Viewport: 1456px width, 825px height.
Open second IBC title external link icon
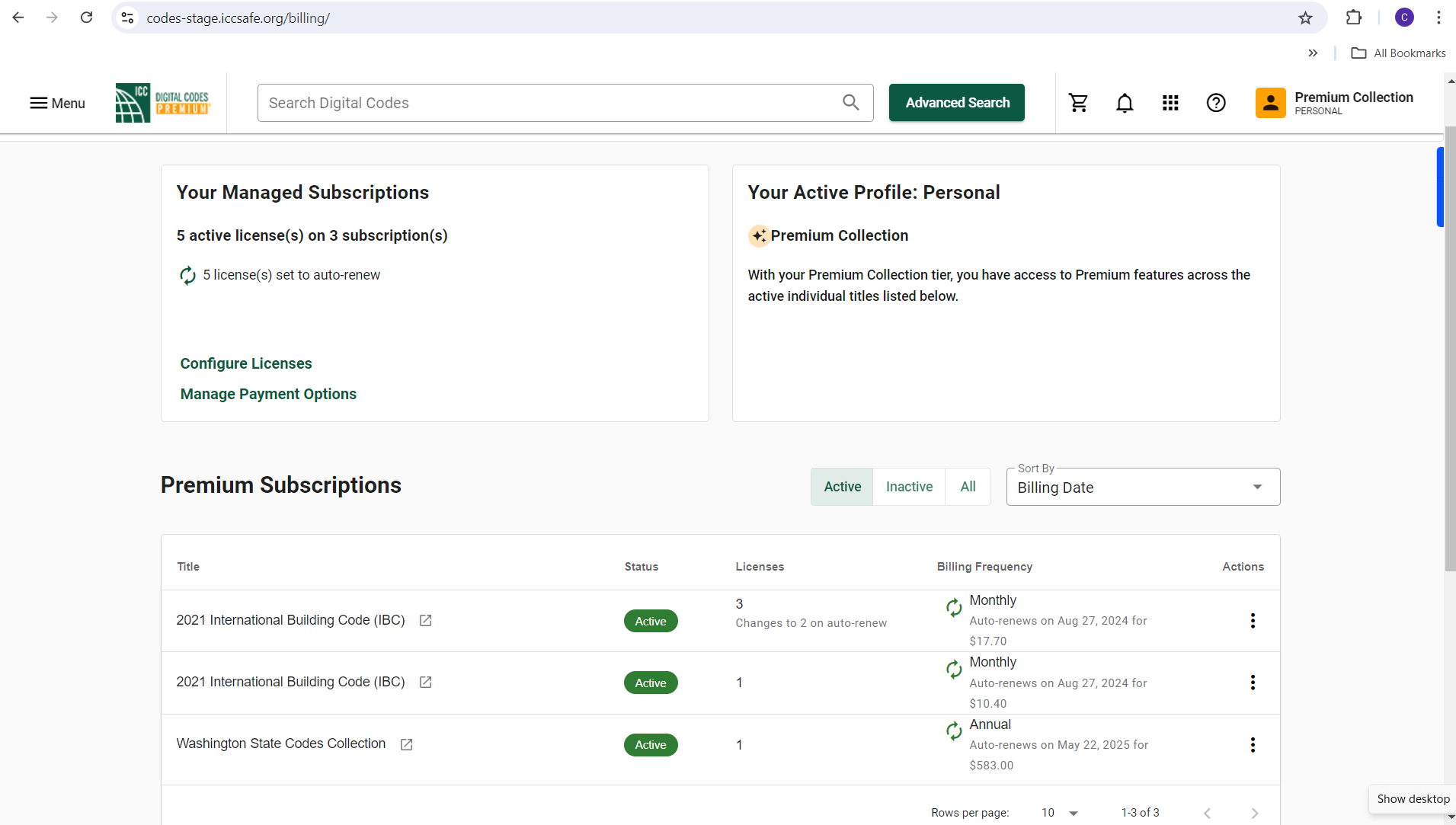point(426,683)
